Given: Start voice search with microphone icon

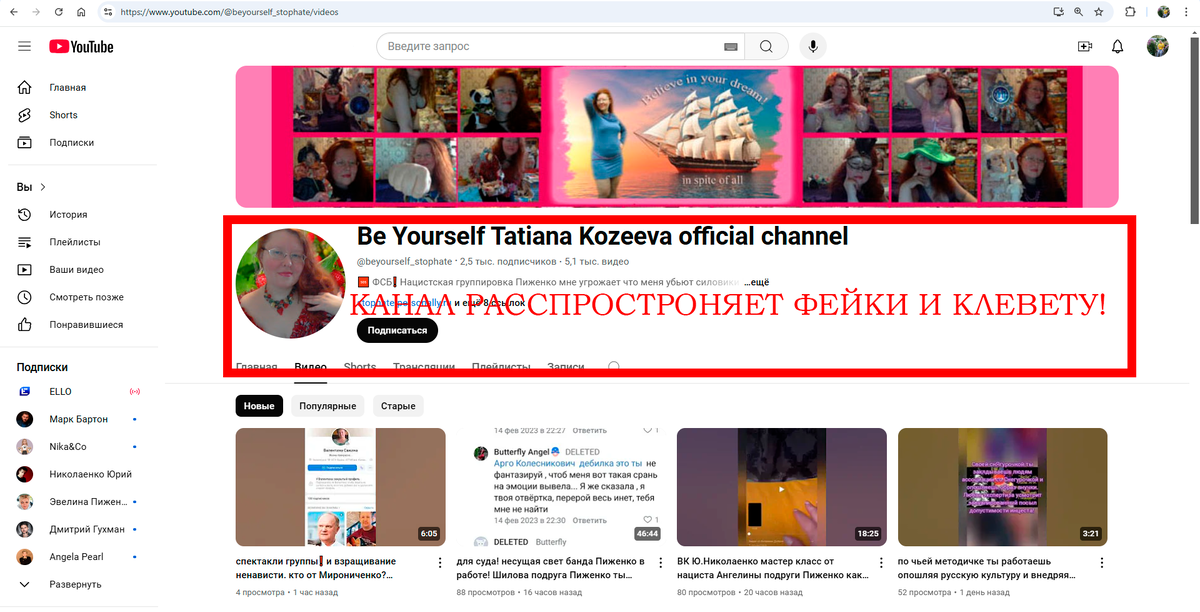Looking at the screenshot, I should pyautogui.click(x=814, y=46).
